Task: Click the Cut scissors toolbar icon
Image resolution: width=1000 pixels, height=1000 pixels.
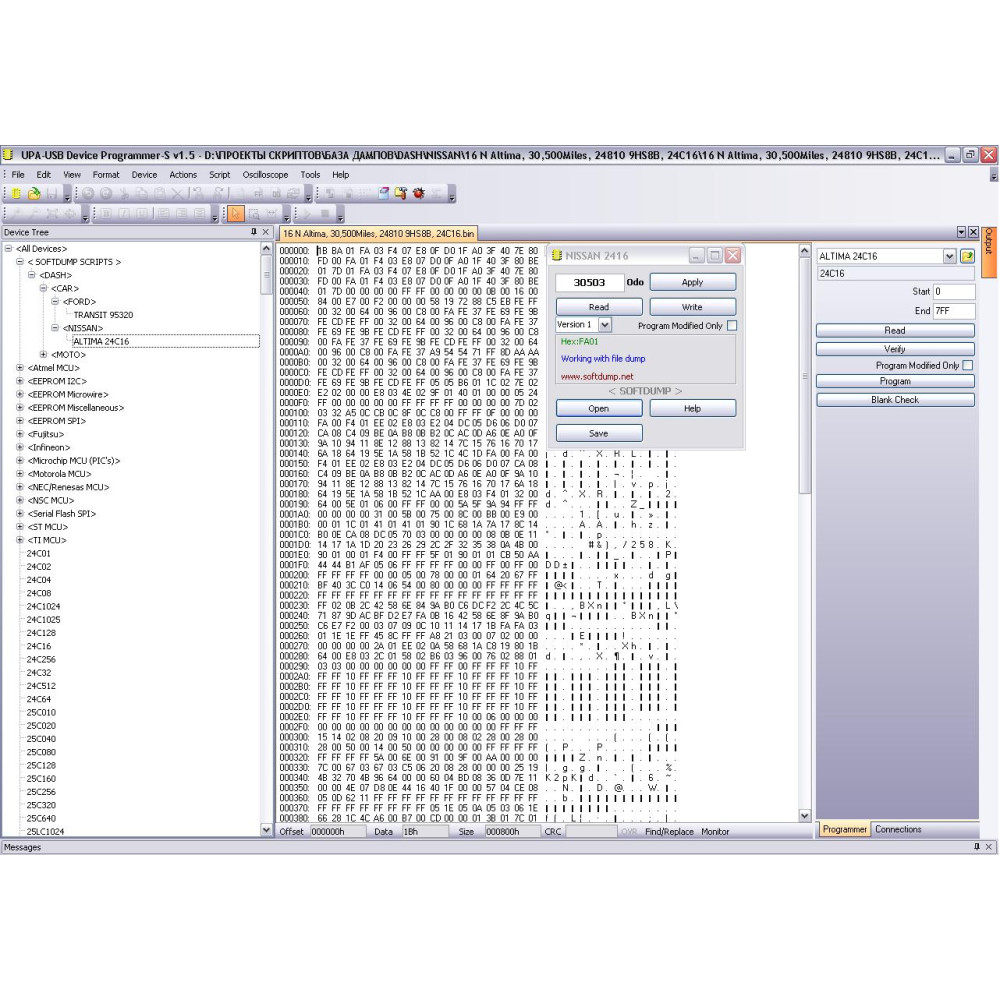Action: (x=124, y=193)
